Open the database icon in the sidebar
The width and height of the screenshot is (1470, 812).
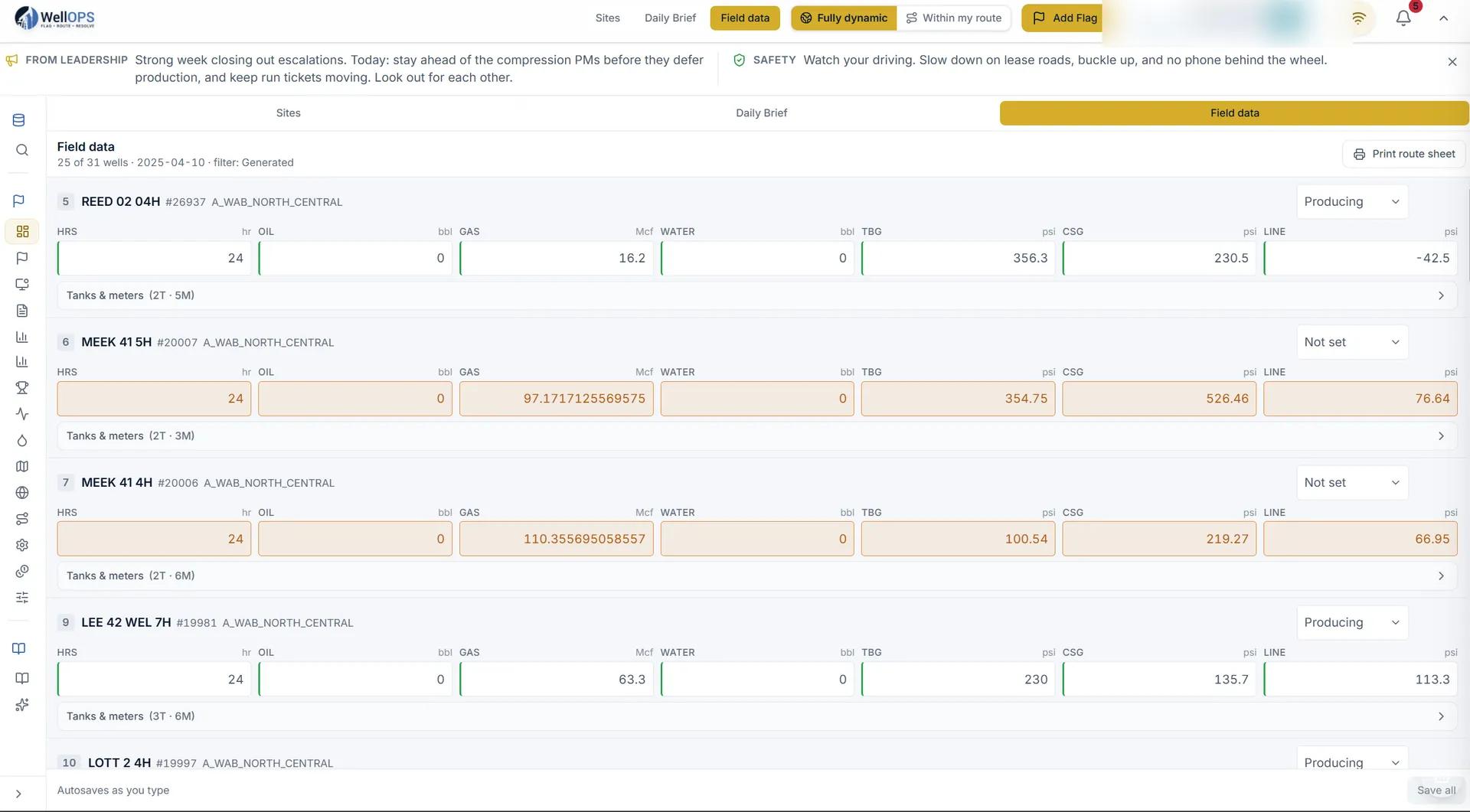(19, 120)
